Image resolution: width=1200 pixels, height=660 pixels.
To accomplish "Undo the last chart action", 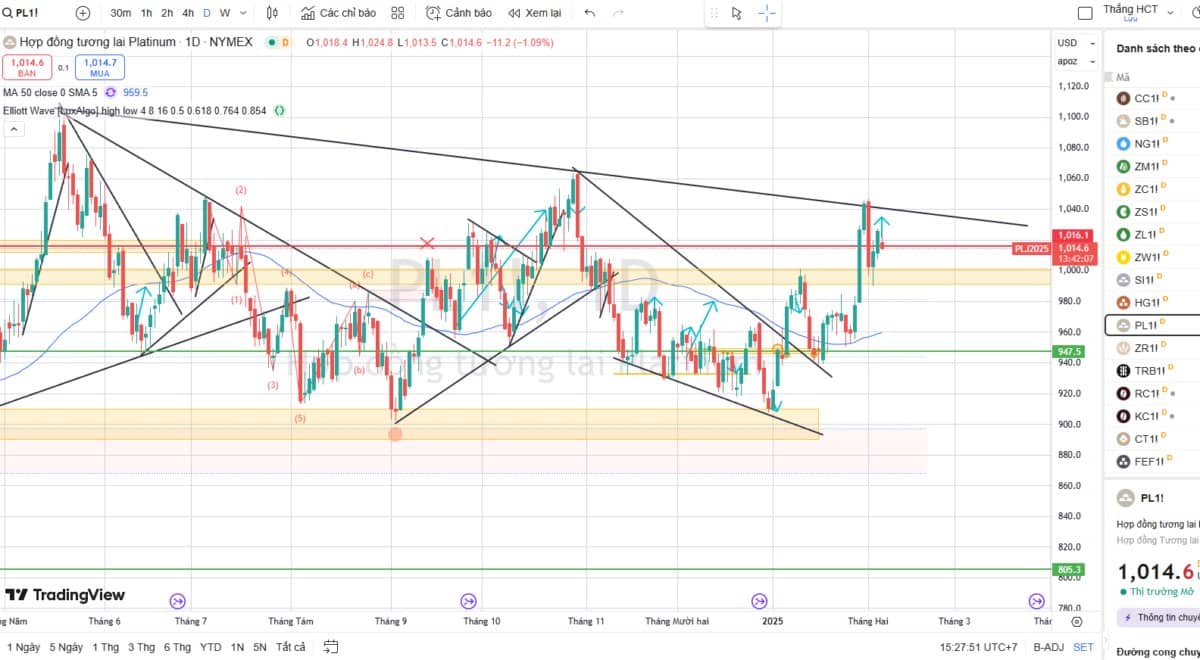I will coord(590,13).
